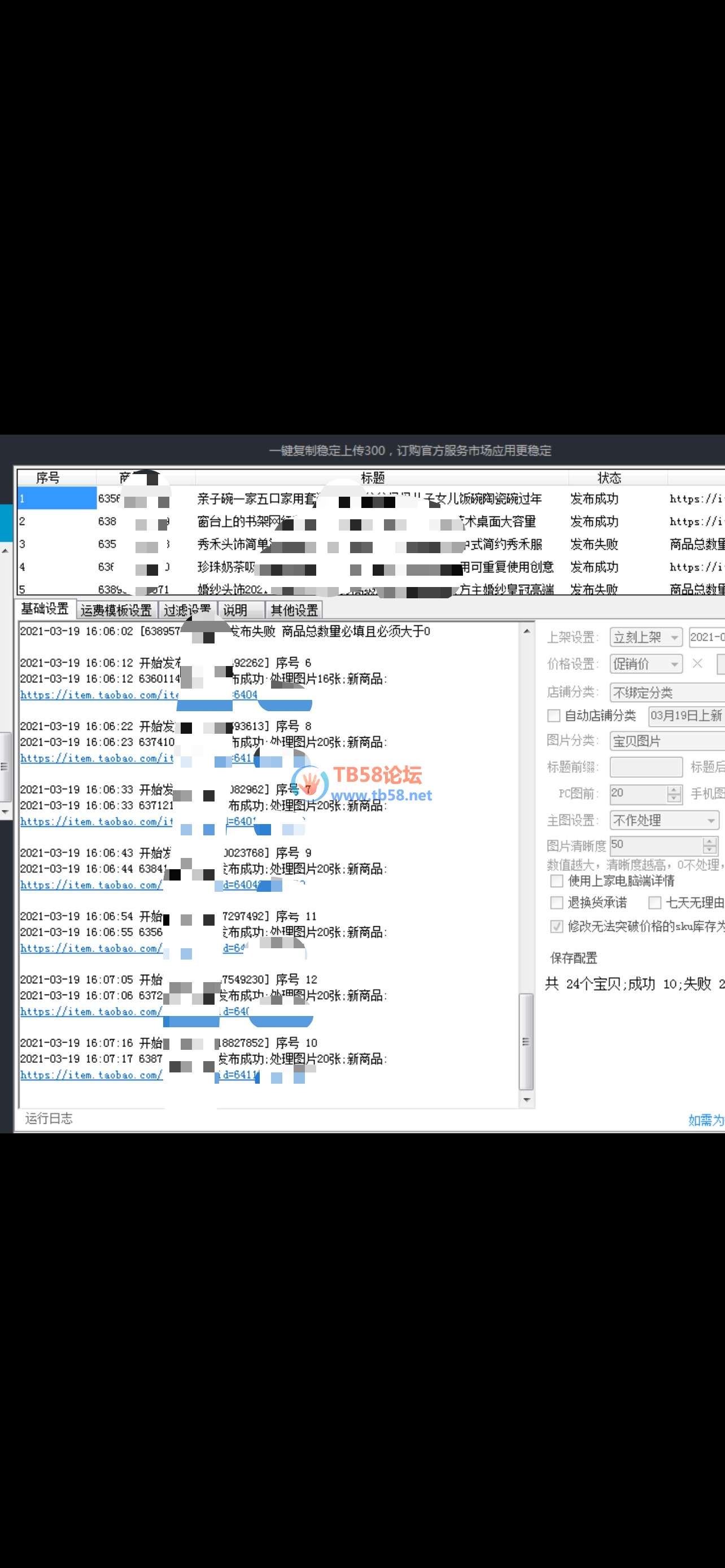Open the 宝贝图片 image category dropdown
The width and height of the screenshot is (725, 1568).
pos(667,742)
